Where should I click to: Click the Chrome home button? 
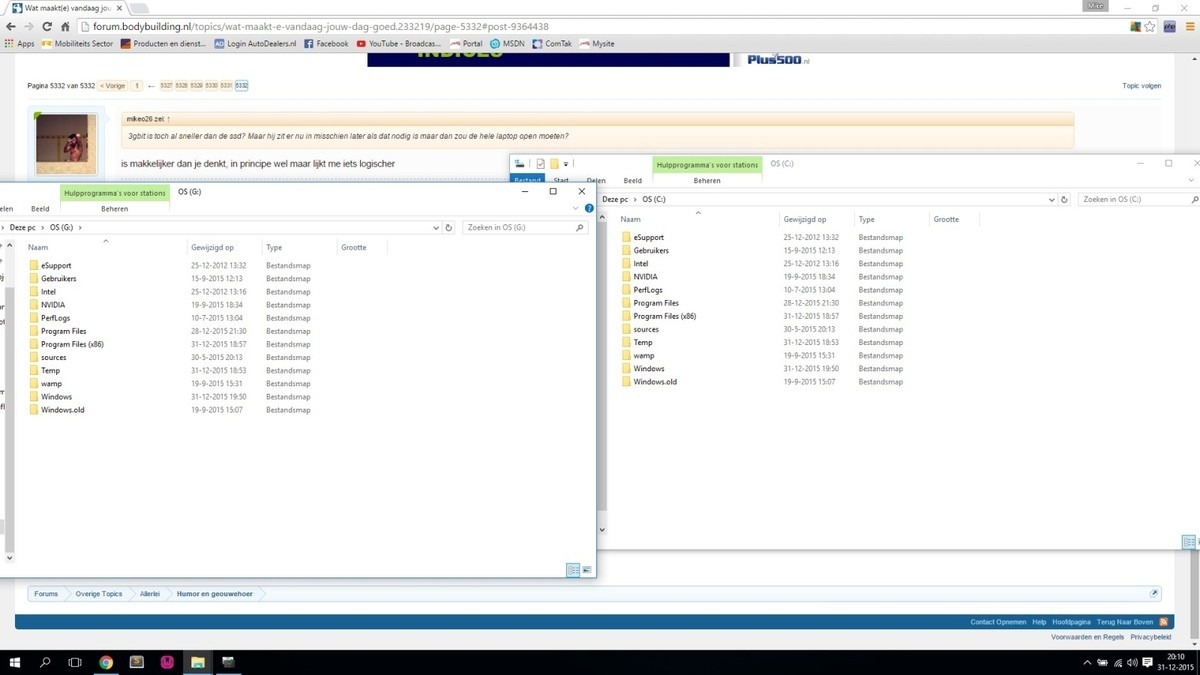click(65, 27)
